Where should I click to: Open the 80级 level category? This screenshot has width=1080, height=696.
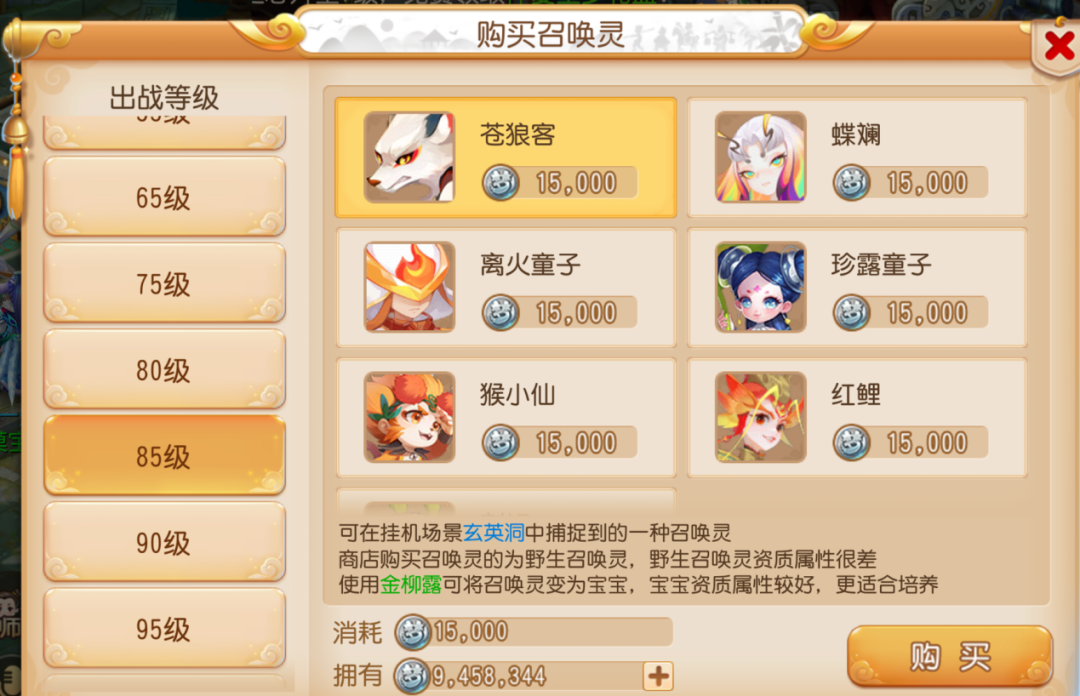point(164,370)
